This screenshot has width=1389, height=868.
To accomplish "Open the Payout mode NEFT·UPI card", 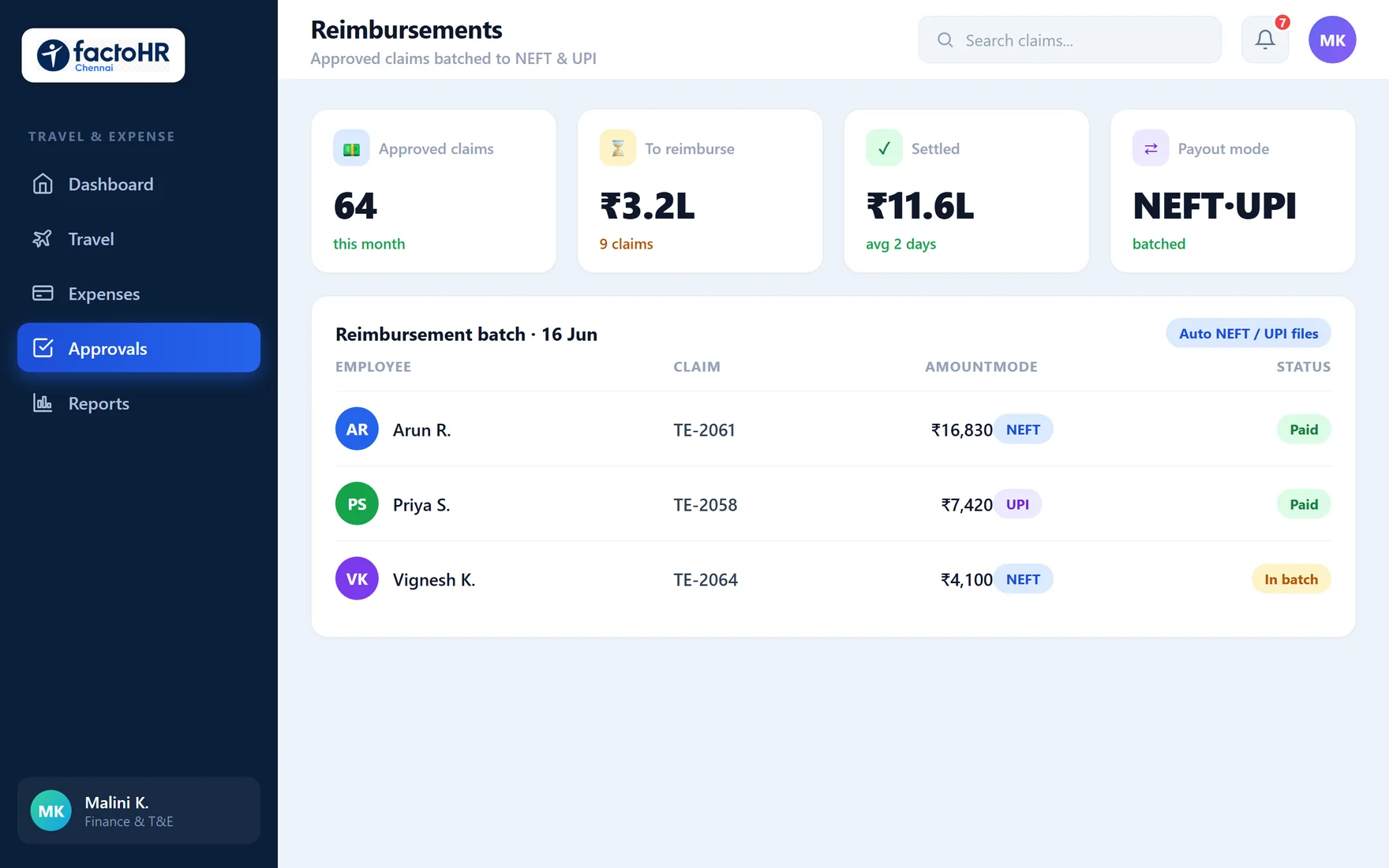I will [x=1233, y=191].
